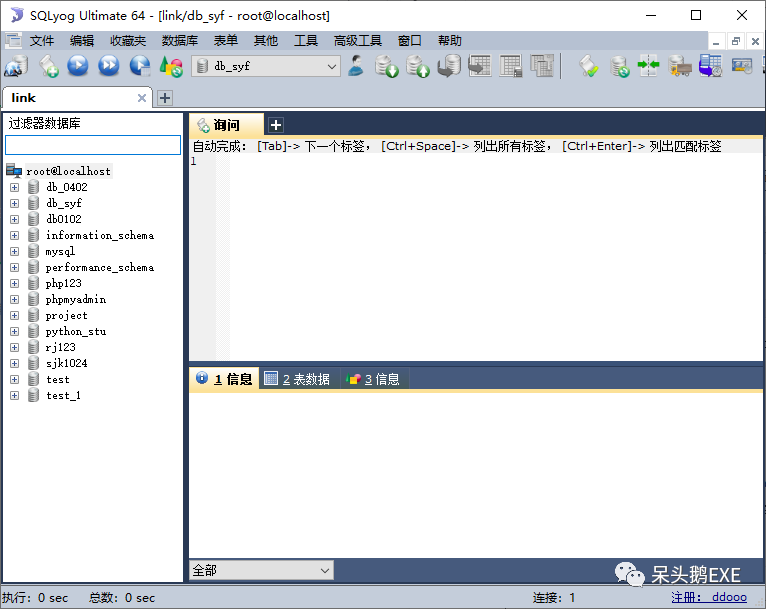Viewport: 766px width, 609px height.
Task: Expand the python_stu database node
Action: tap(15, 331)
